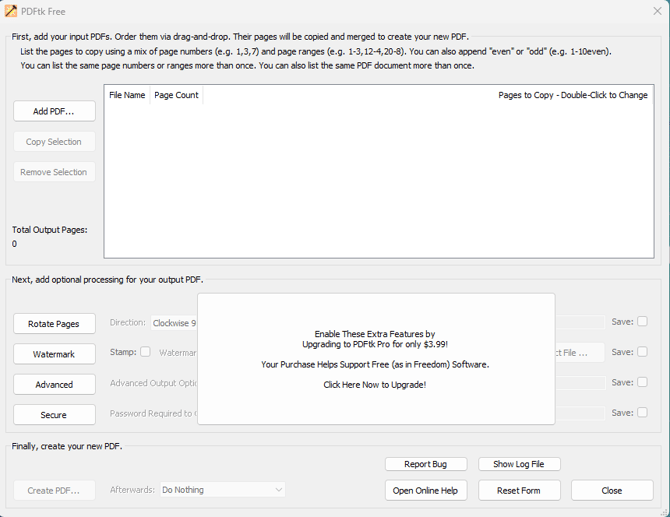
Task: Click the File Name column header
Action: point(127,95)
